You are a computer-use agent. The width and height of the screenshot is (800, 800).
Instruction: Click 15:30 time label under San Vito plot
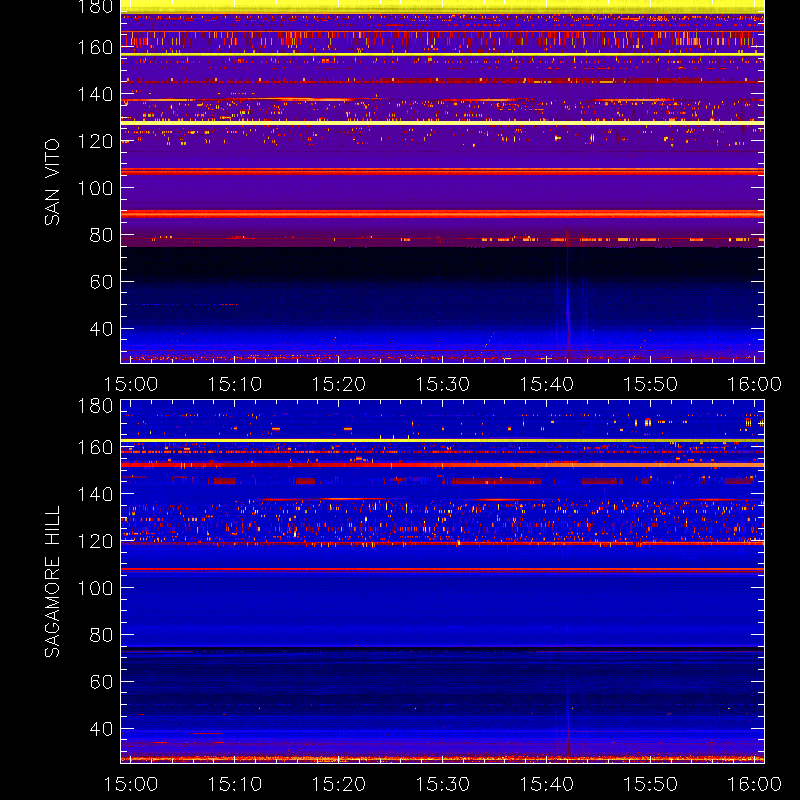click(x=442, y=384)
